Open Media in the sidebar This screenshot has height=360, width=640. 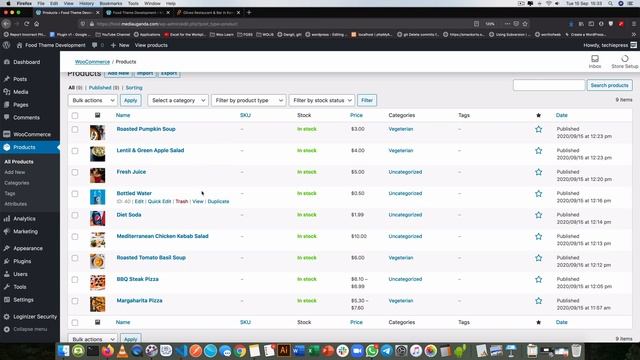point(20,92)
